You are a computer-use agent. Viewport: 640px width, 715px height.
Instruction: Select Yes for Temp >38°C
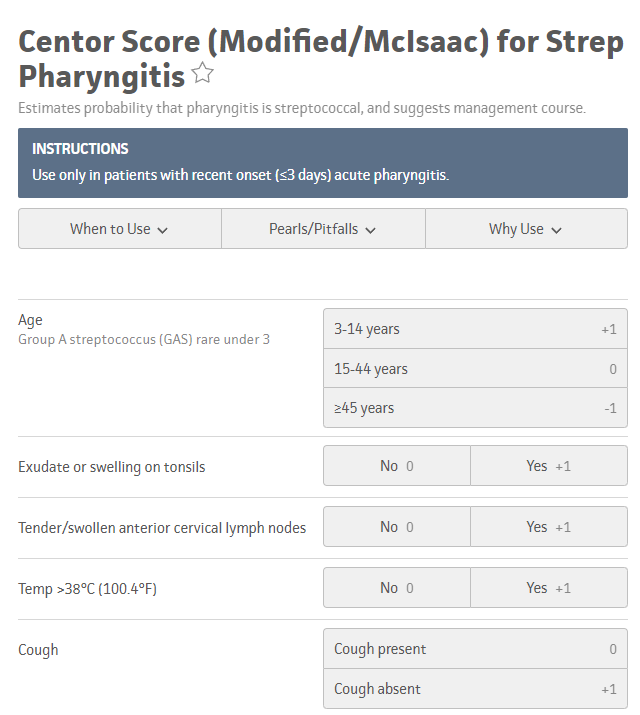point(548,588)
